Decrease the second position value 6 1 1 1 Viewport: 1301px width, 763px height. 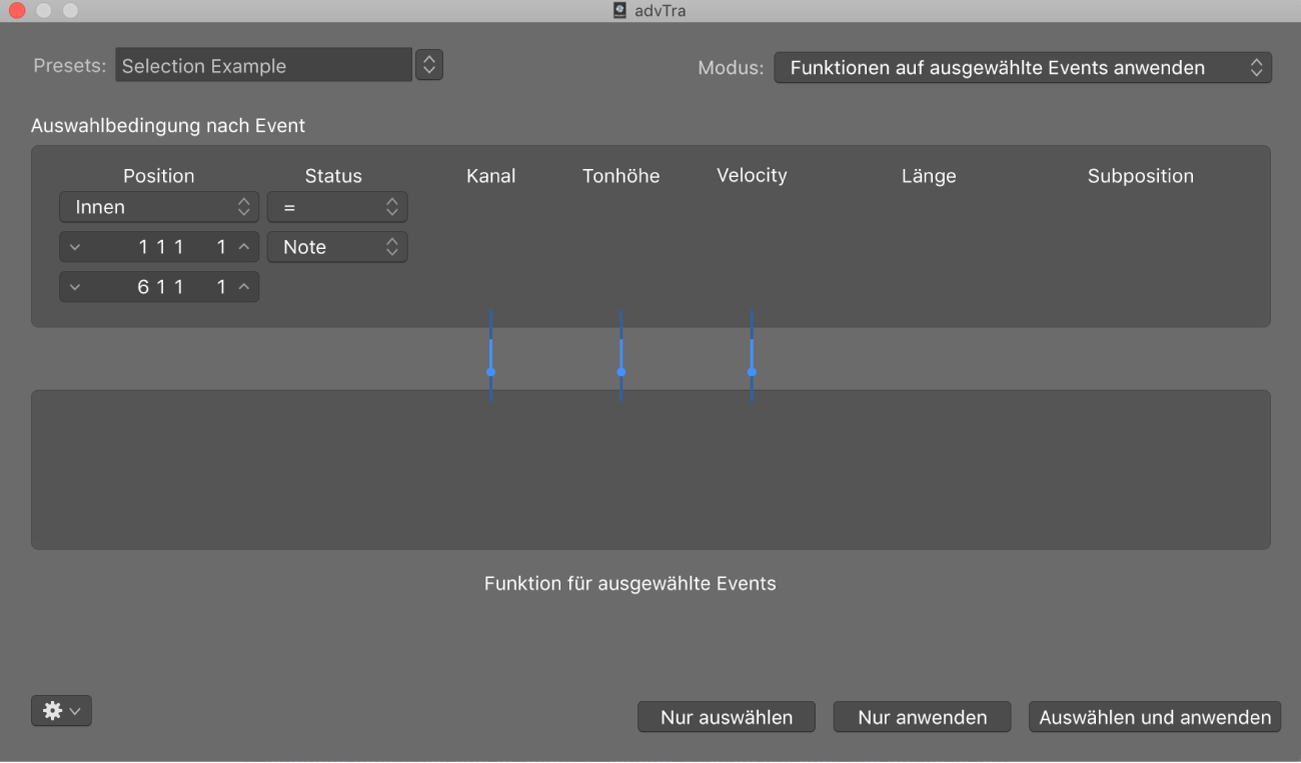click(75, 287)
